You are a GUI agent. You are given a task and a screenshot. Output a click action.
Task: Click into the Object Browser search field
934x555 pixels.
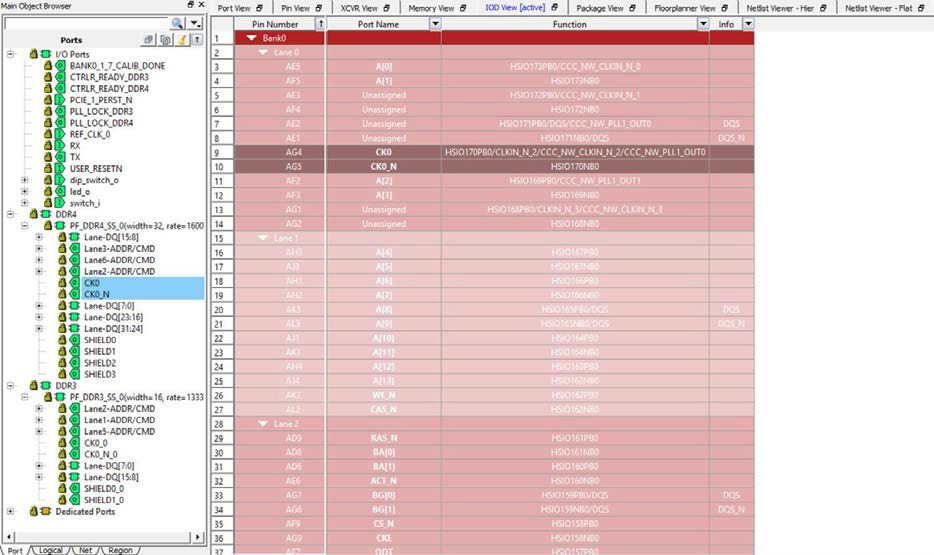(x=87, y=23)
